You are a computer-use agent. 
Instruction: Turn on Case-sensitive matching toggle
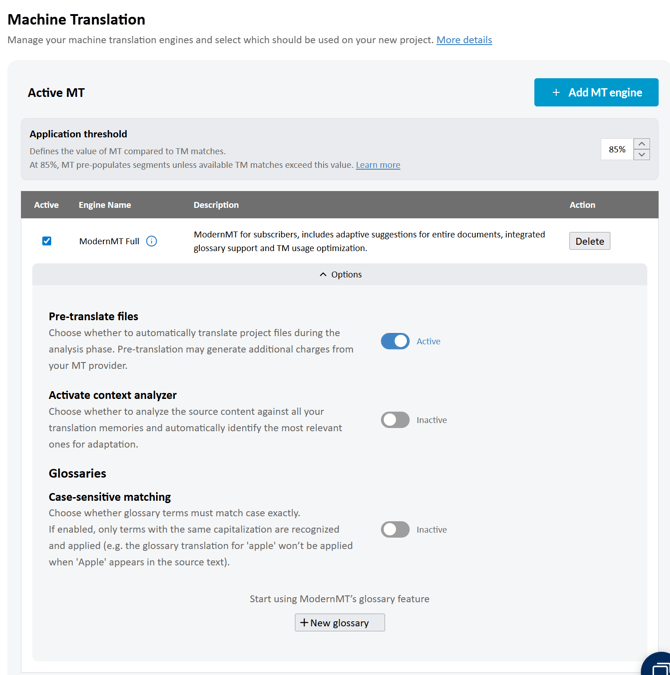(395, 529)
